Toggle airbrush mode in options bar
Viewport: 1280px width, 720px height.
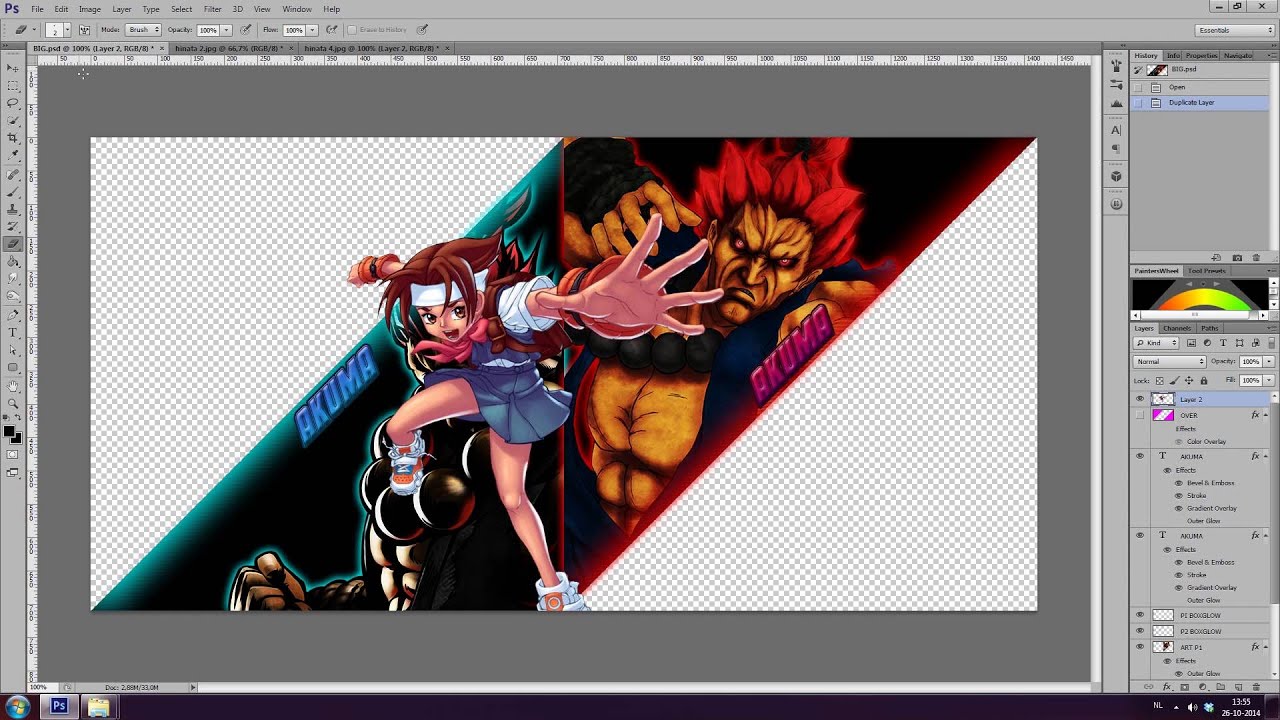332,30
